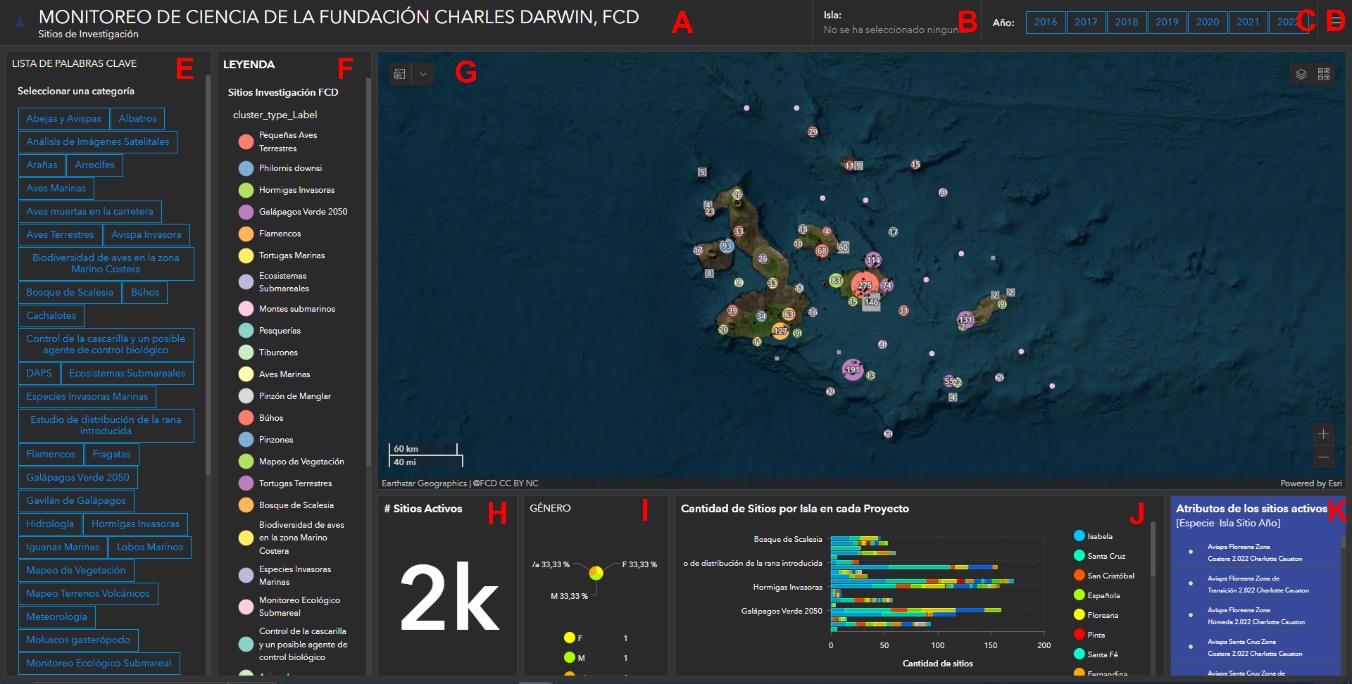Click the Isabela legend color swatch
Image resolution: width=1352 pixels, height=684 pixels.
1078,537
